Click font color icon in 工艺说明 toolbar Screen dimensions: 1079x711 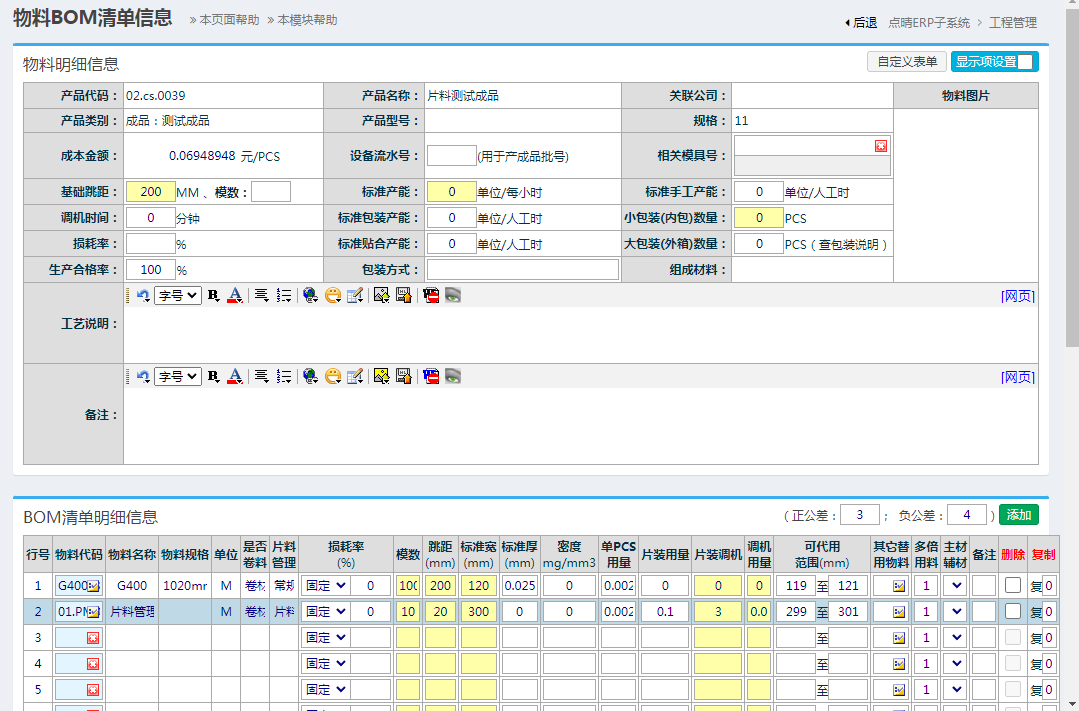coord(235,295)
